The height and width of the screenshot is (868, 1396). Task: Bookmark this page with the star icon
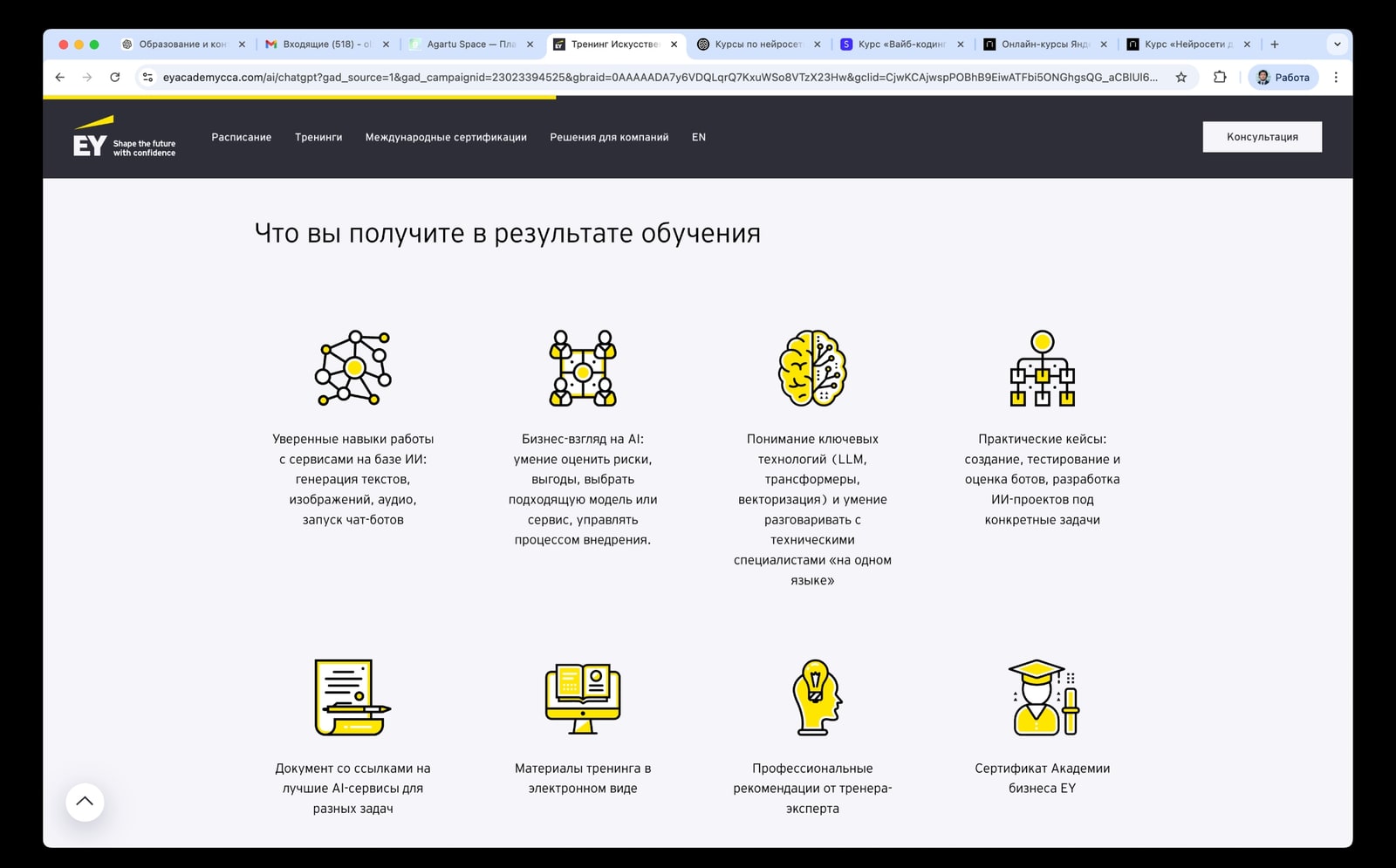tap(1180, 78)
